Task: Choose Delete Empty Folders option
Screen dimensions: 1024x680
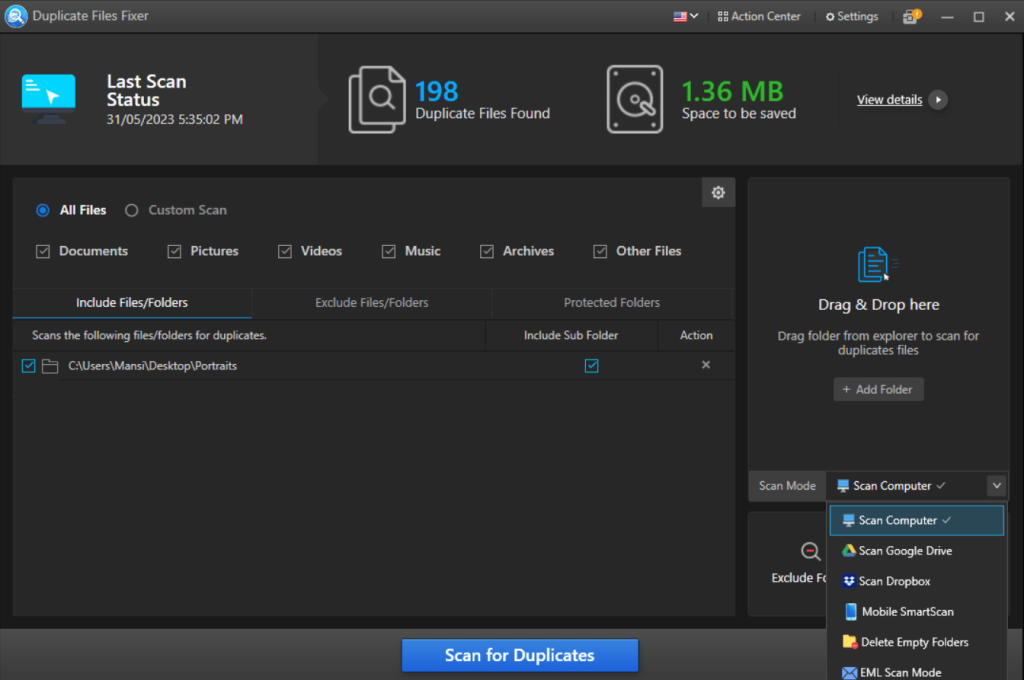Action: pos(916,643)
